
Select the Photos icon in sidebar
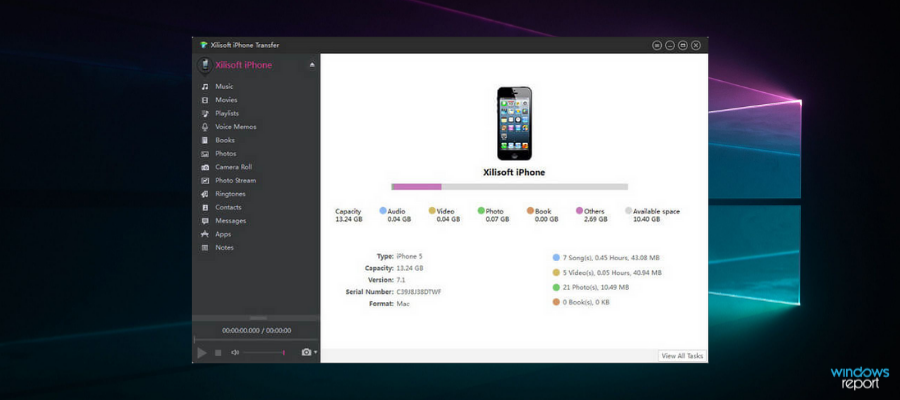coord(204,154)
